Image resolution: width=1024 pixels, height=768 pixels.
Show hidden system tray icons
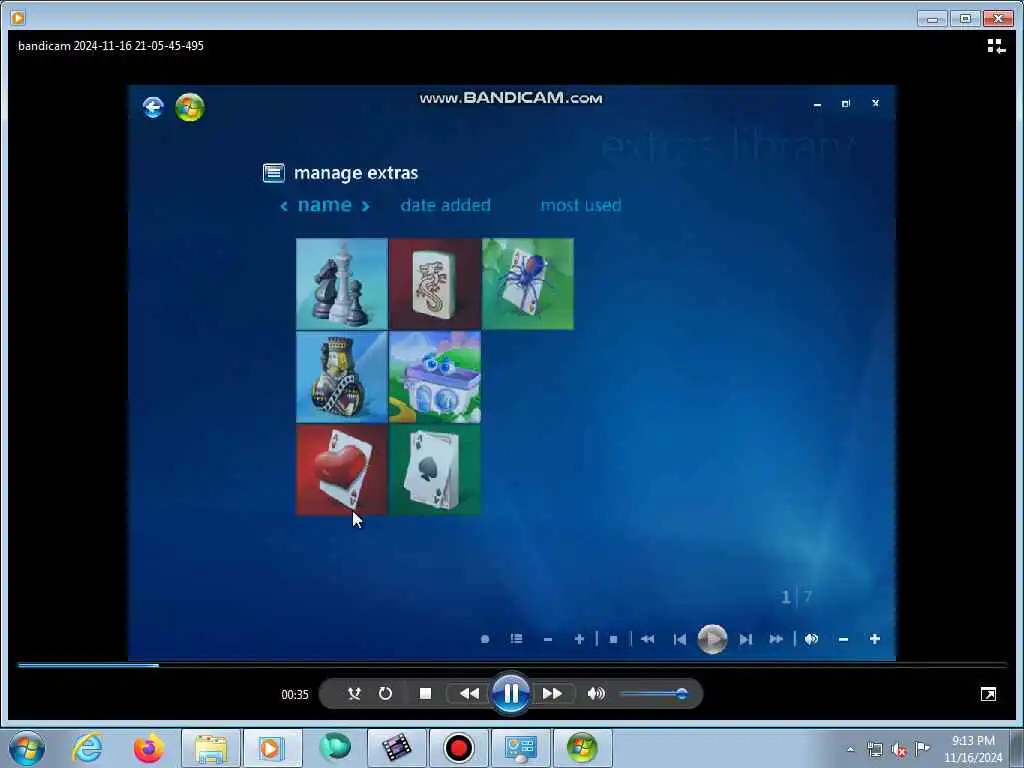850,750
